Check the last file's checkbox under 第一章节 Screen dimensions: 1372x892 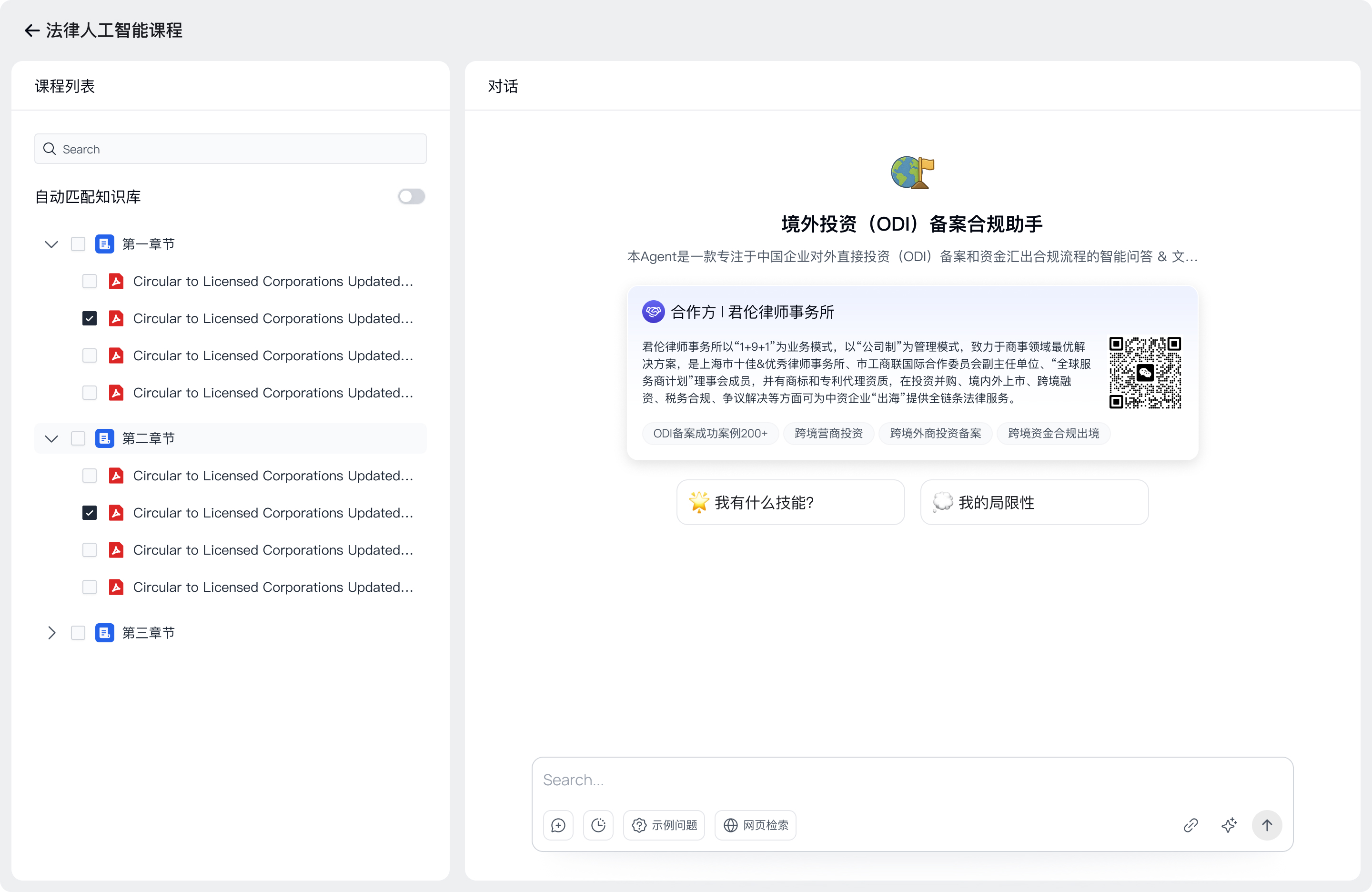point(90,393)
